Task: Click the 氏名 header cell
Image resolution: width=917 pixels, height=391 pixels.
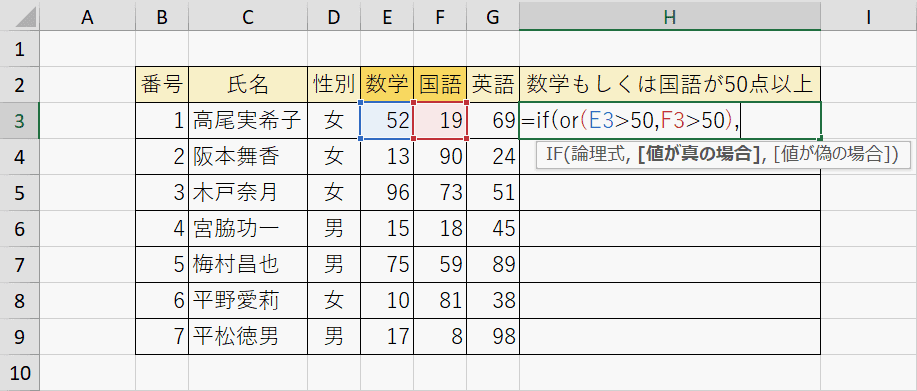Action: pyautogui.click(x=248, y=85)
